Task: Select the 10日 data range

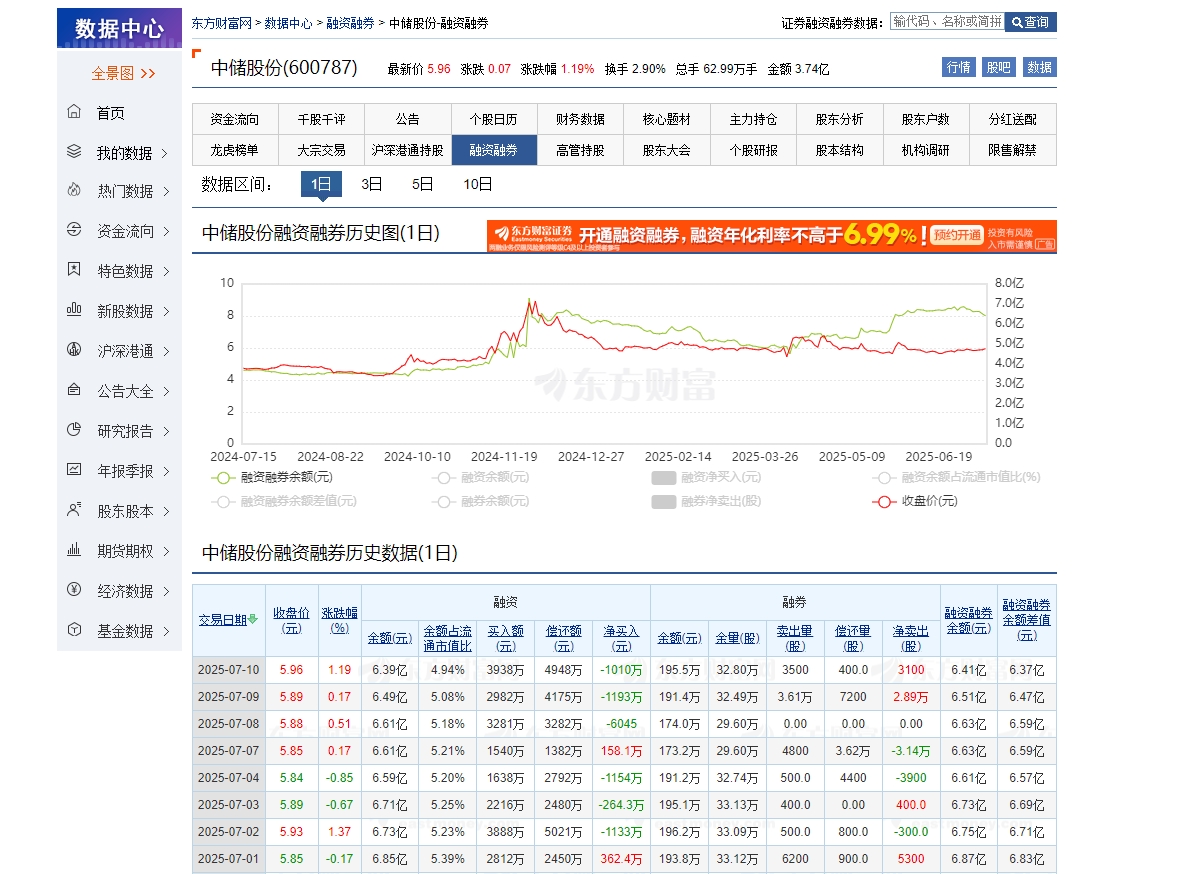Action: coord(478,184)
